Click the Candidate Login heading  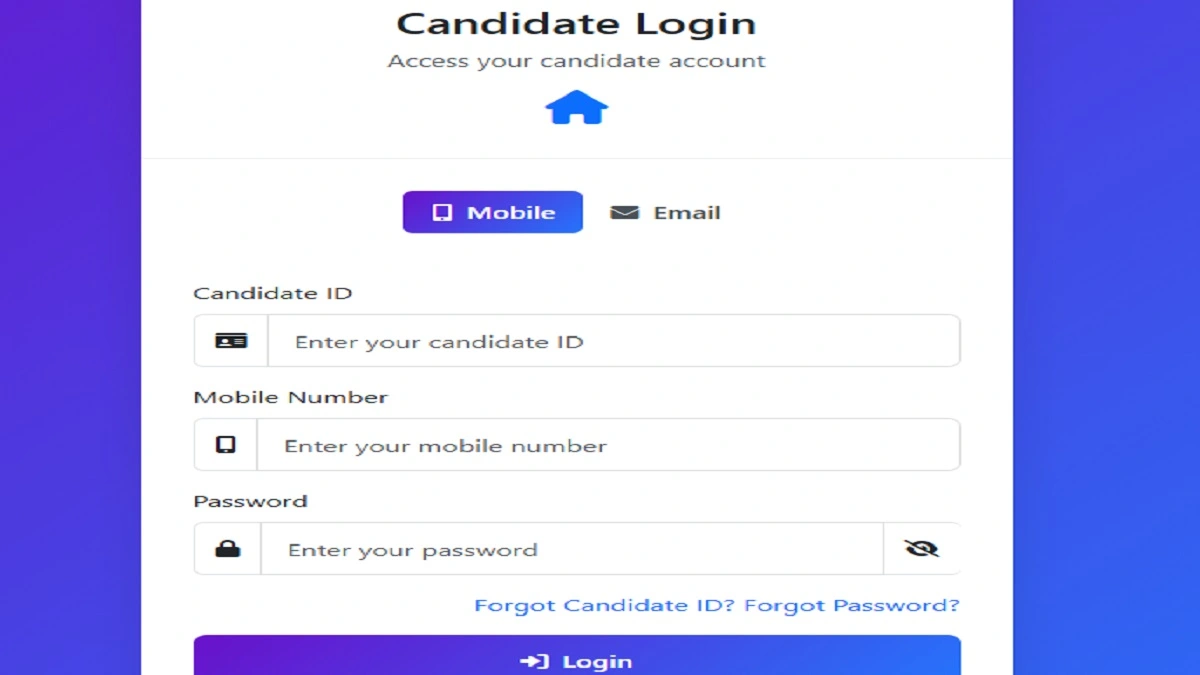(x=576, y=23)
